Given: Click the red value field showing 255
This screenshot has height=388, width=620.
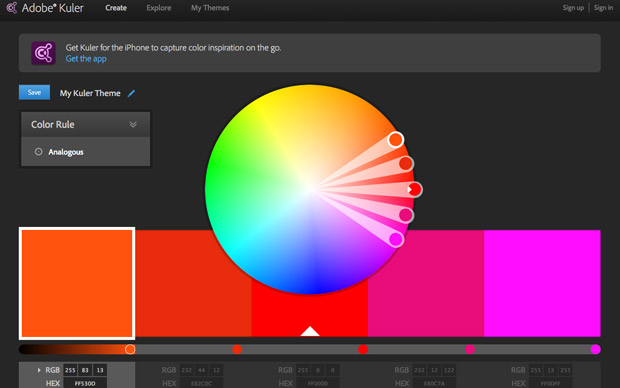Looking at the screenshot, I should coord(70,370).
